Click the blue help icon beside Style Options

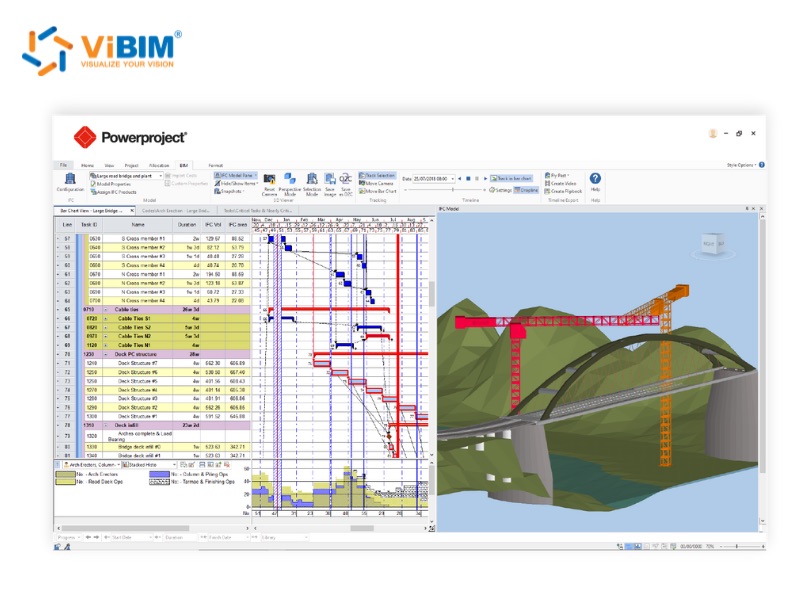[x=761, y=165]
